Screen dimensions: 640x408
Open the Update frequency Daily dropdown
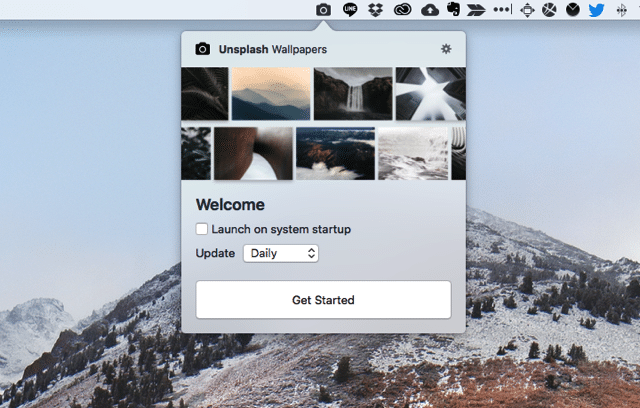281,253
